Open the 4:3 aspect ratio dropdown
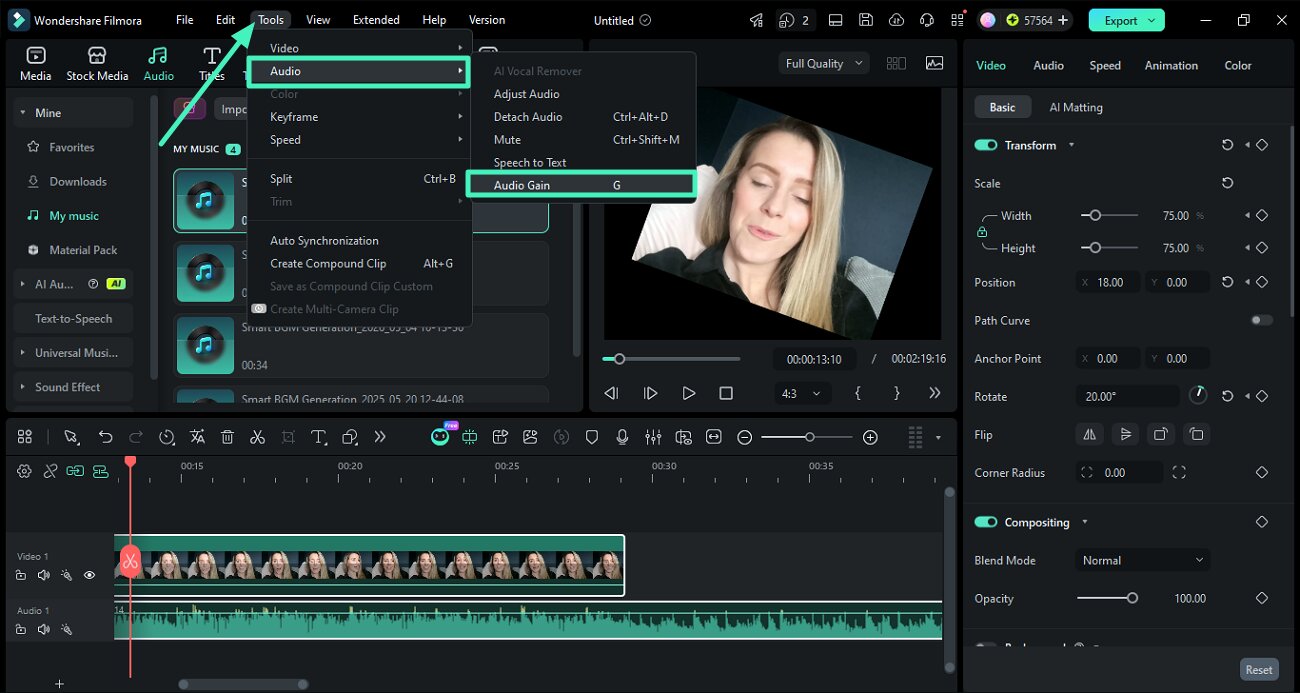Image resolution: width=1300 pixels, height=693 pixels. pos(801,394)
